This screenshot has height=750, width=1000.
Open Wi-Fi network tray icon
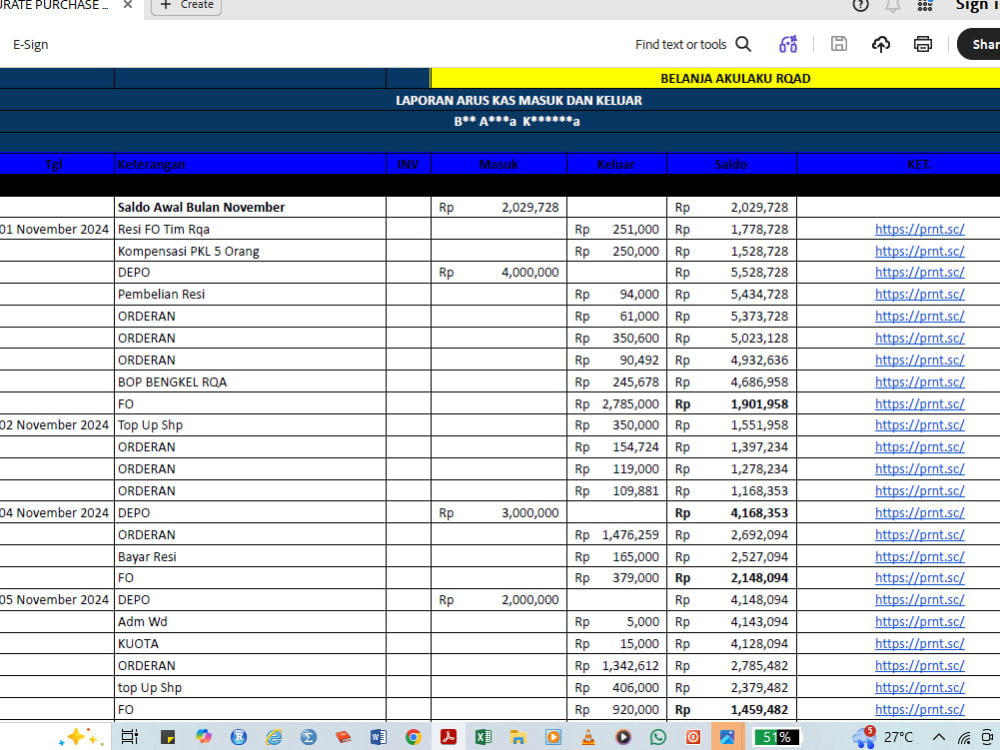964,738
